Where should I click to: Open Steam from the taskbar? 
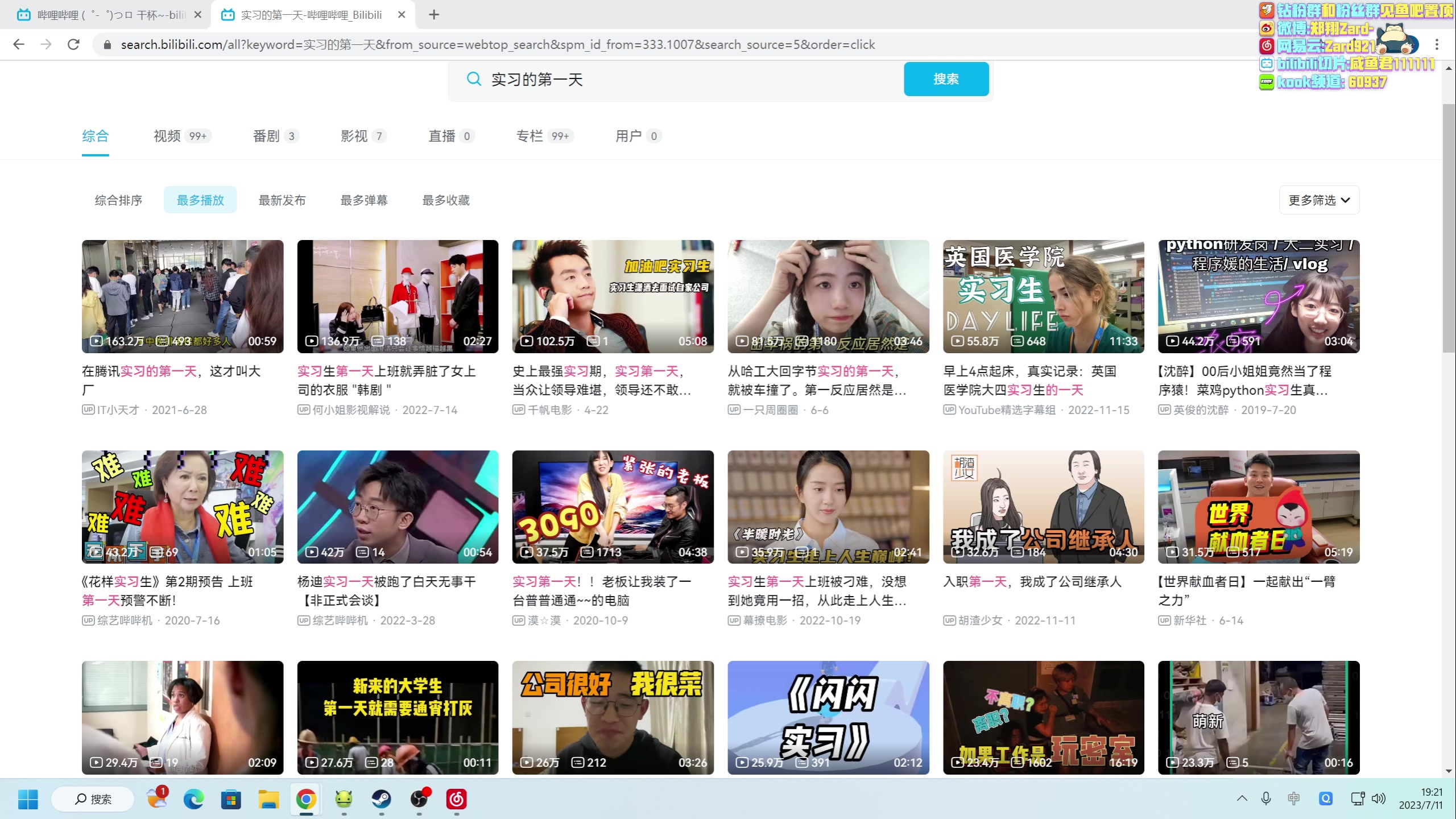click(381, 799)
